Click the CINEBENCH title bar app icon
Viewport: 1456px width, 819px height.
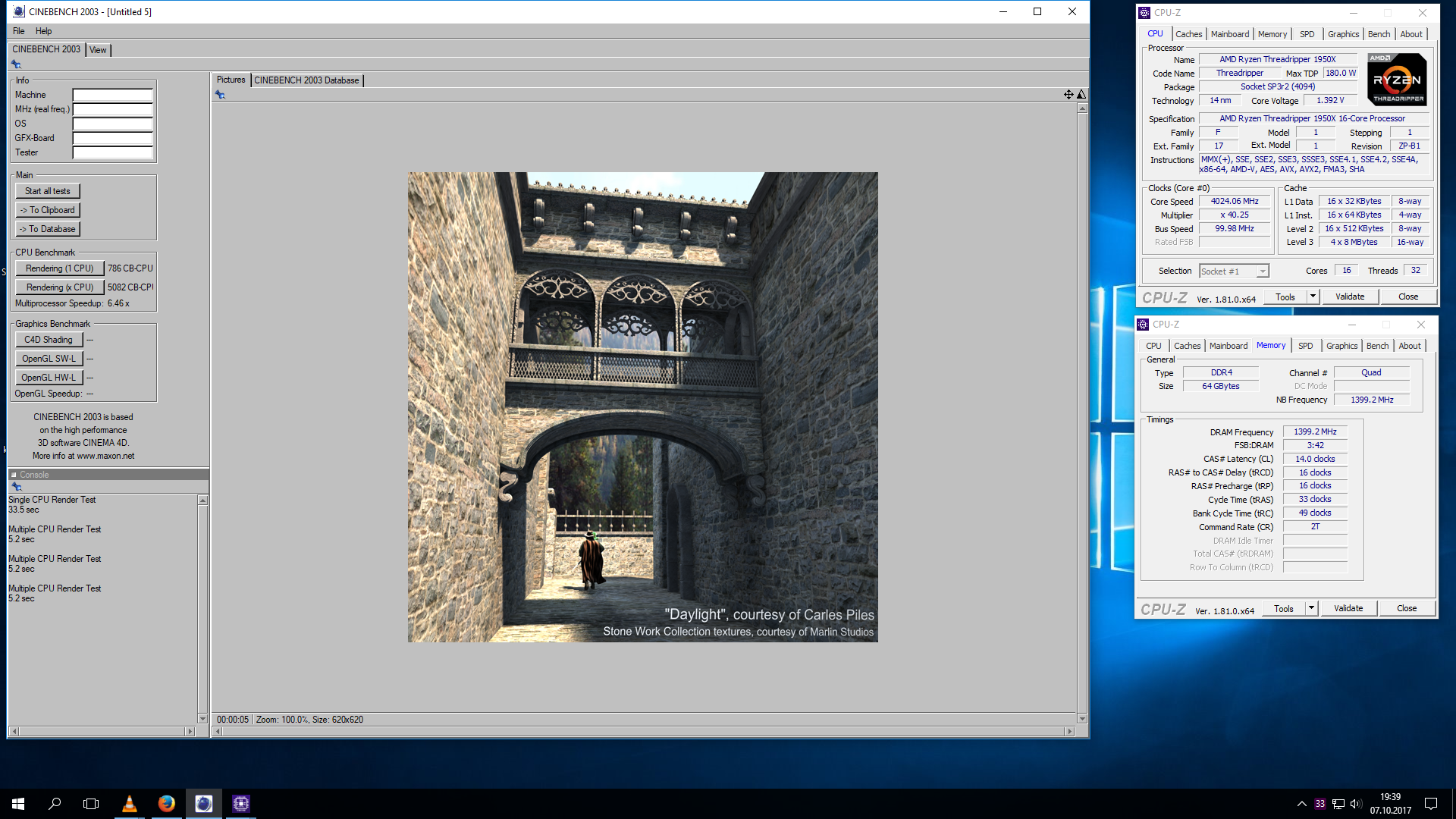(19, 11)
